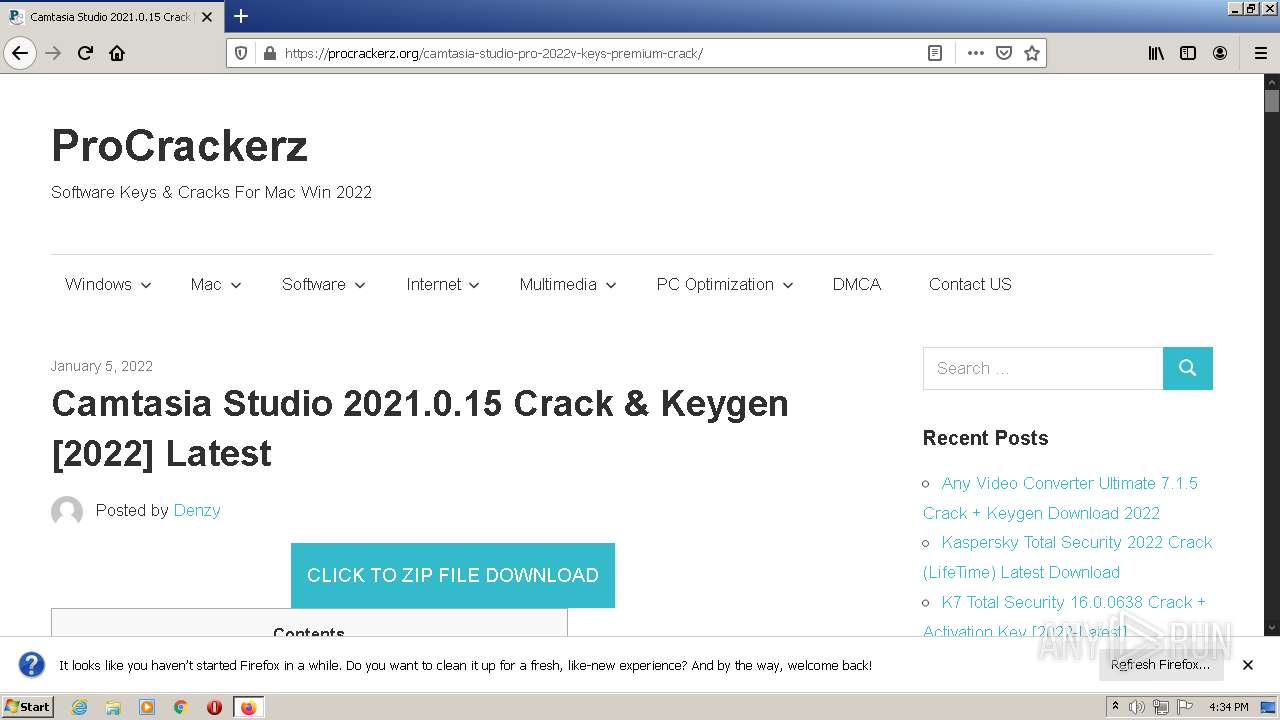
Task: Click the forward navigation arrow
Action: pos(54,53)
